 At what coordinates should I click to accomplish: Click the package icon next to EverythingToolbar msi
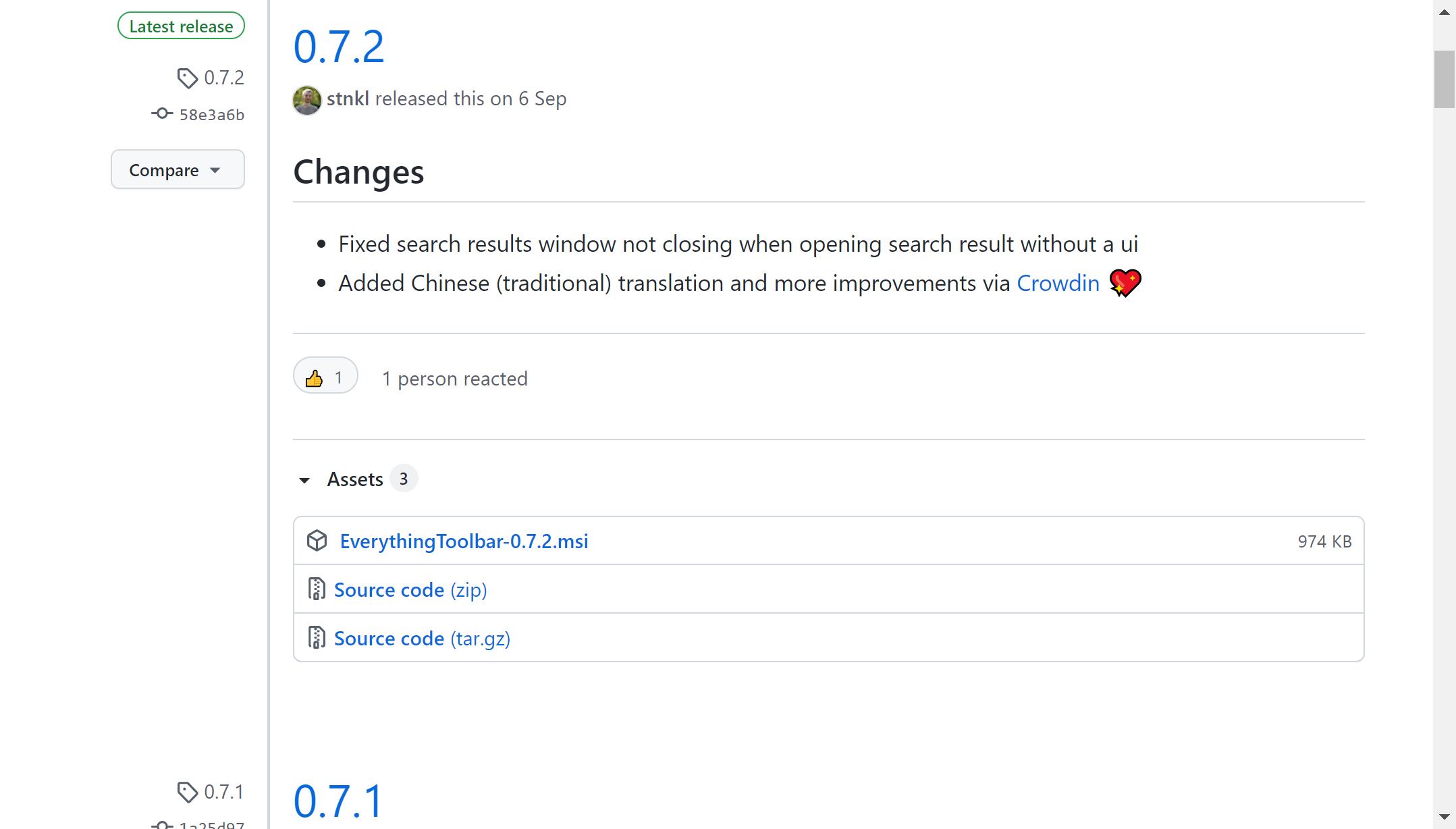(x=317, y=541)
